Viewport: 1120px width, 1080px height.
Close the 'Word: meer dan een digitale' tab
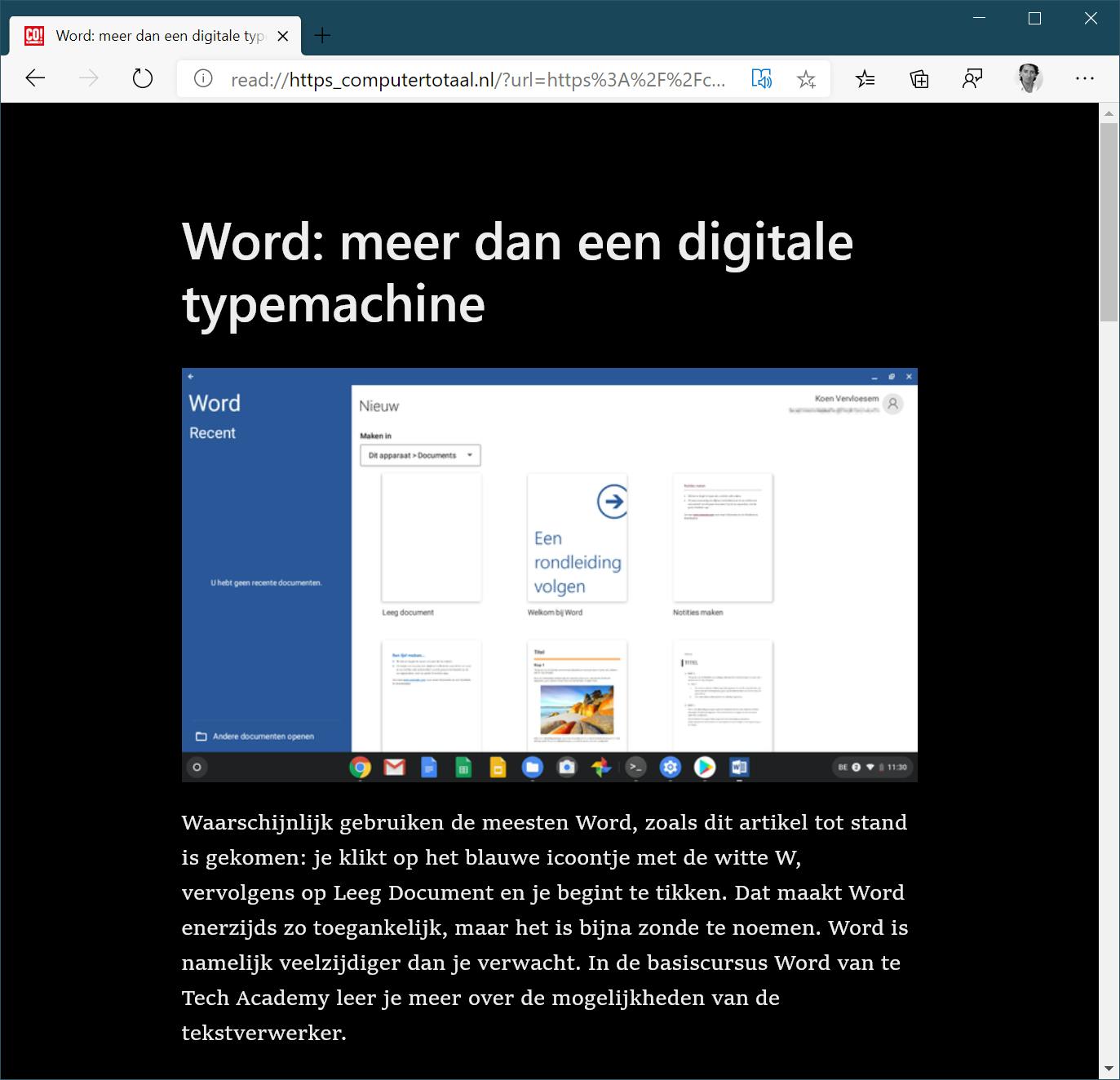pyautogui.click(x=283, y=36)
